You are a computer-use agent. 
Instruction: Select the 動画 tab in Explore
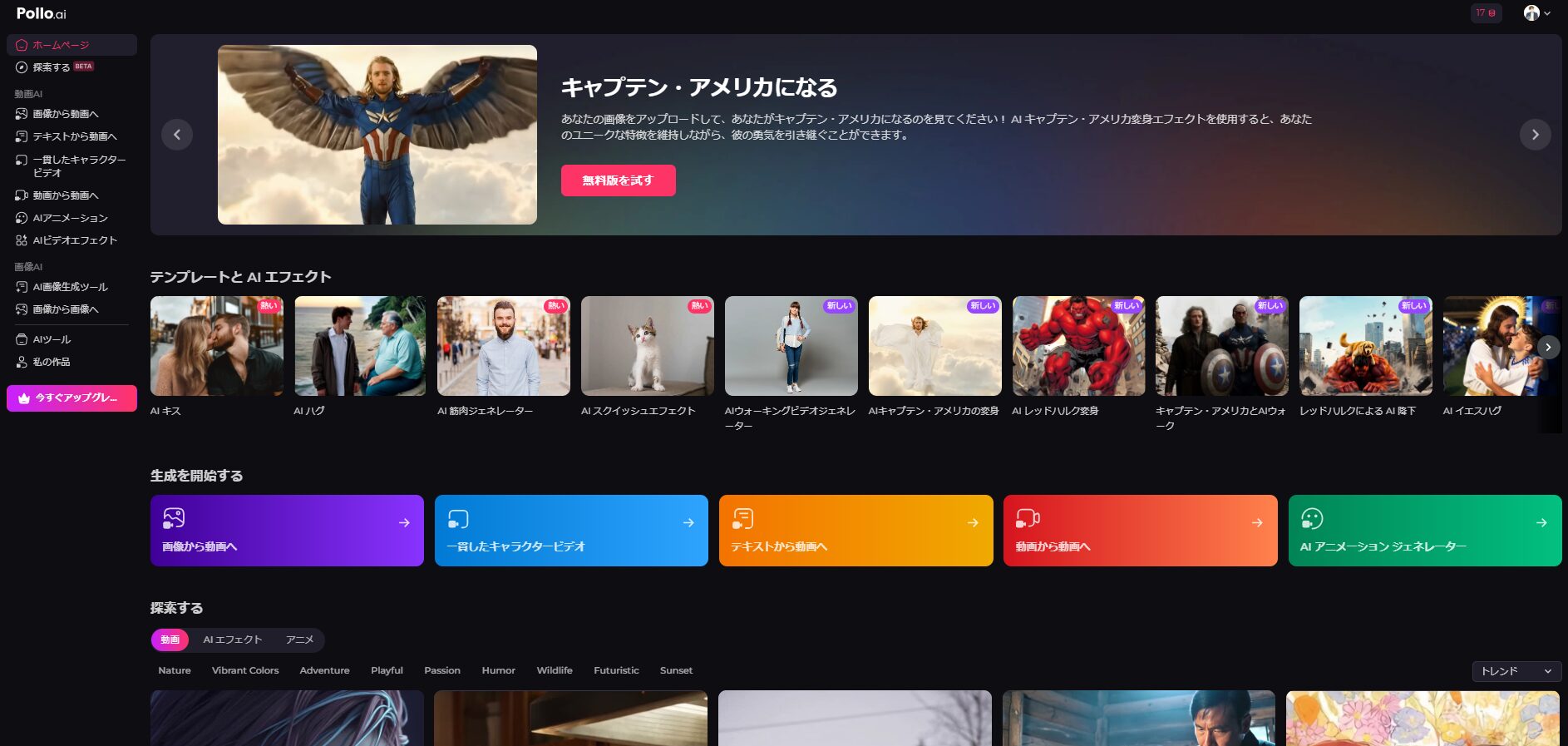[170, 640]
